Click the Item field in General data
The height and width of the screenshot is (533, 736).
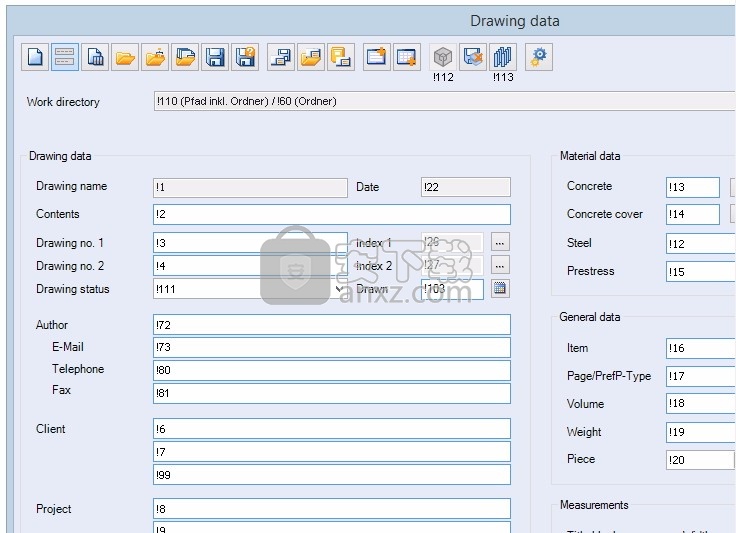click(x=700, y=348)
